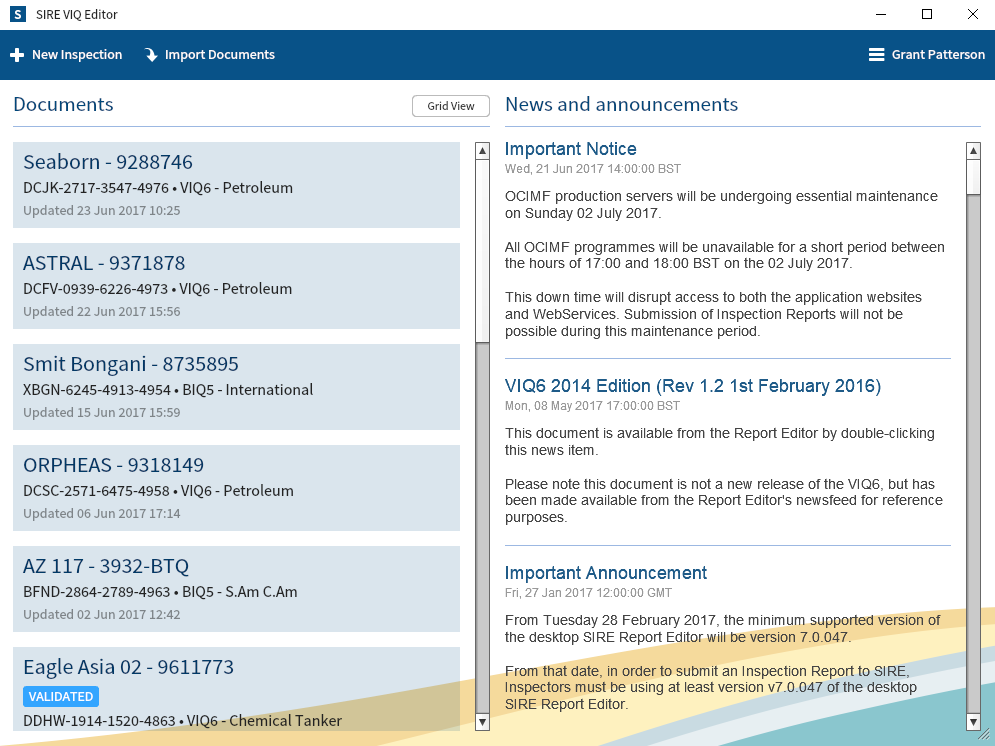Click the documents list scroll up arrow
The height and width of the screenshot is (746, 995).
(x=482, y=151)
